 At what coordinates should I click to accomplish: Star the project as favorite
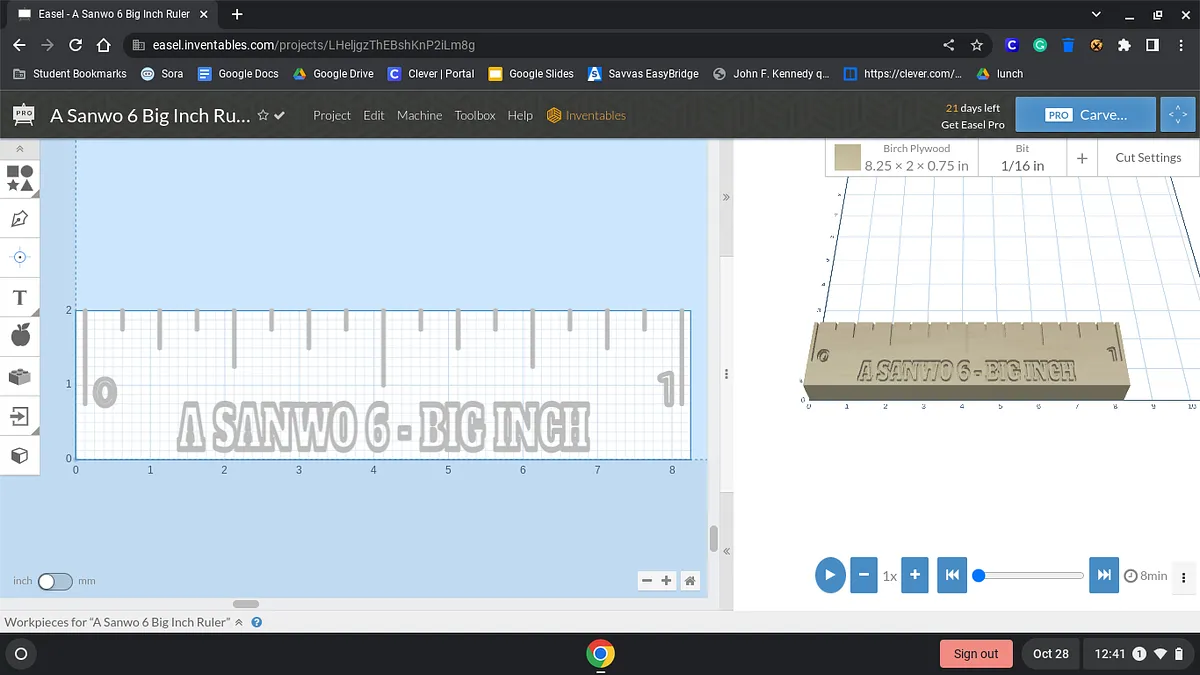coord(263,115)
